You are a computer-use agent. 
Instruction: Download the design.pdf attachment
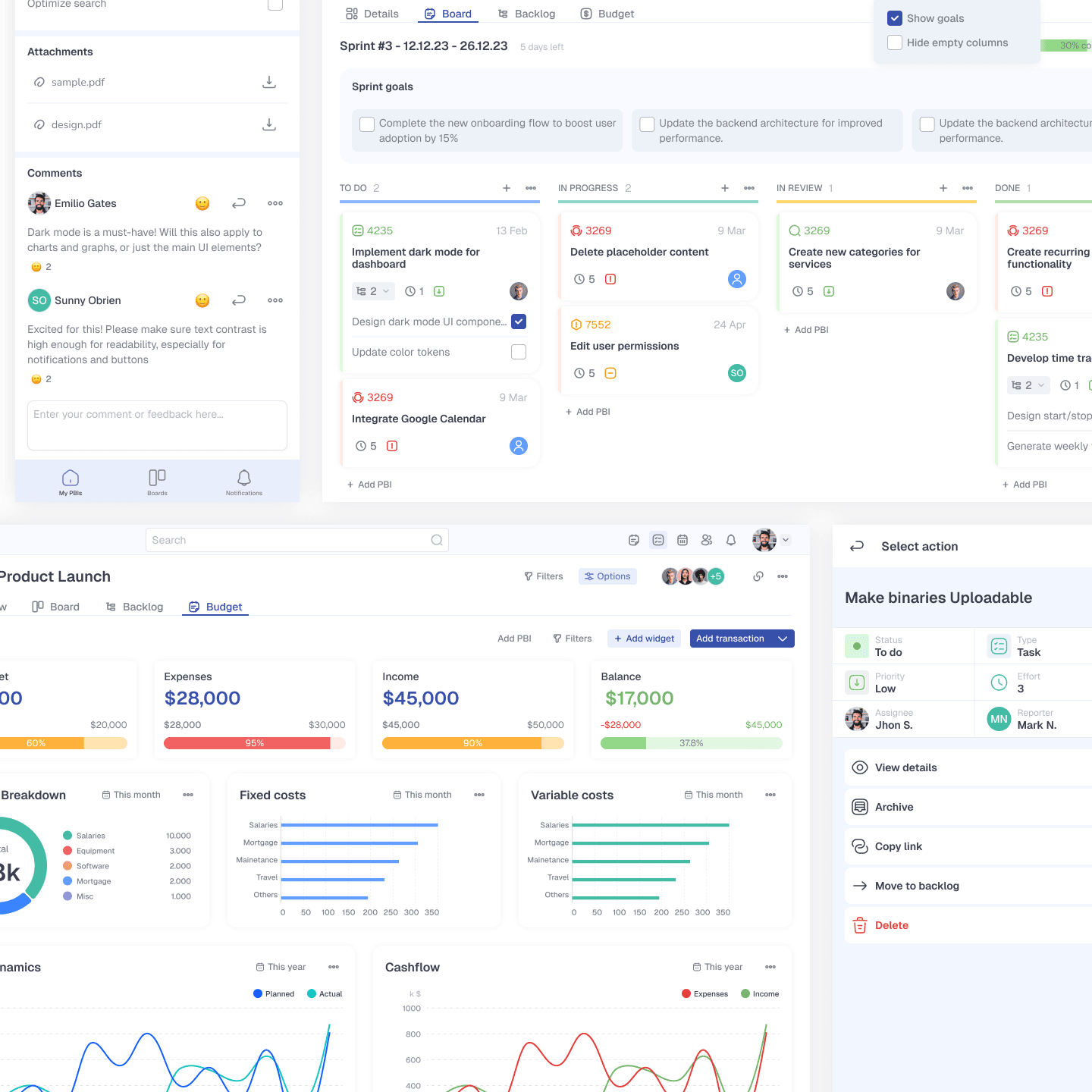(x=269, y=124)
